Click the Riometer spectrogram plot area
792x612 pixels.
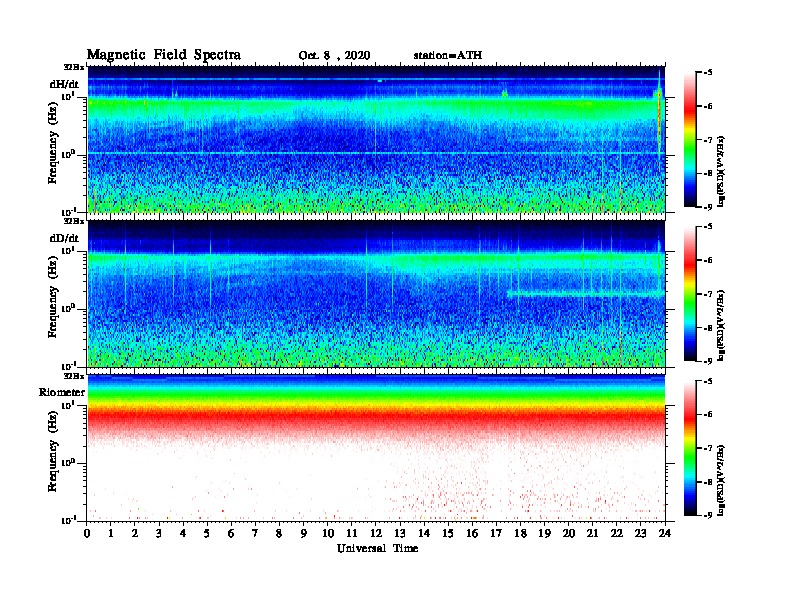[376, 448]
